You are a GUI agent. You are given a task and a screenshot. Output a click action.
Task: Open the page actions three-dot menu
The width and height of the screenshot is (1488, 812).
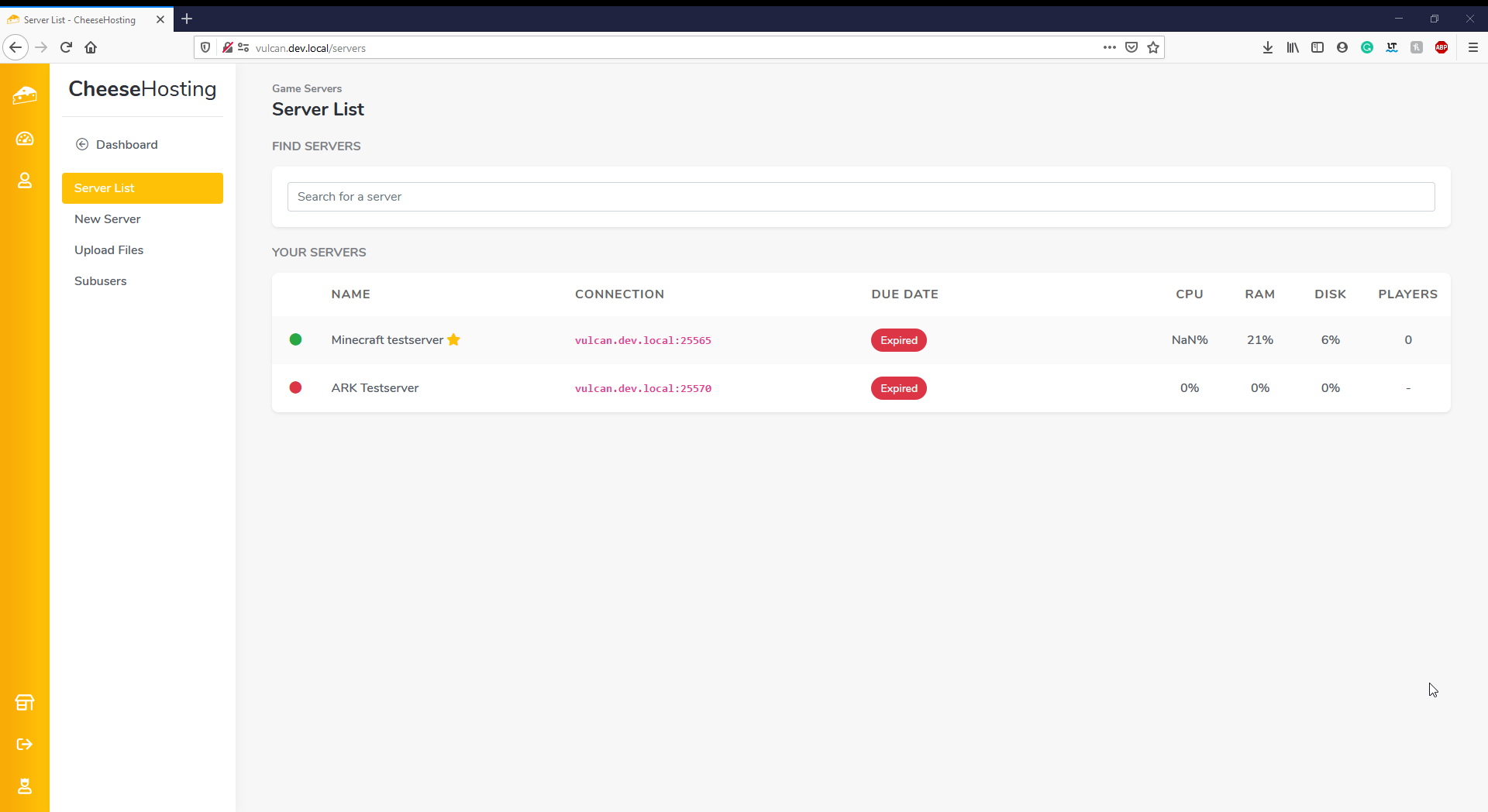pyautogui.click(x=1110, y=47)
